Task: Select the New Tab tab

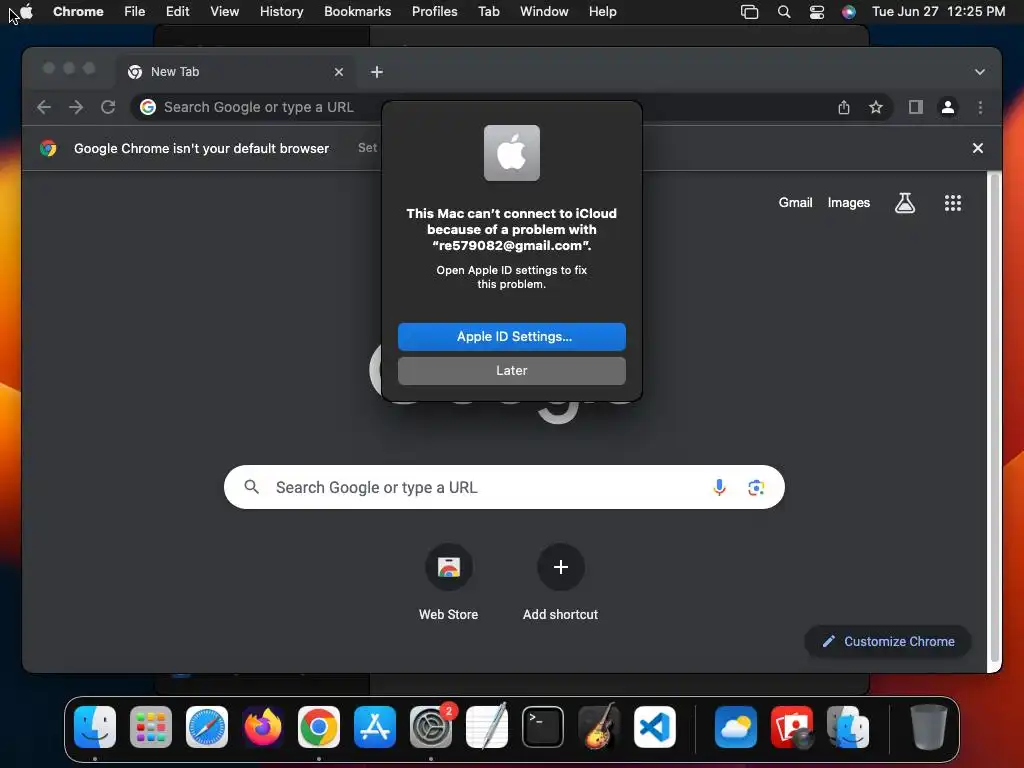Action: click(x=236, y=72)
